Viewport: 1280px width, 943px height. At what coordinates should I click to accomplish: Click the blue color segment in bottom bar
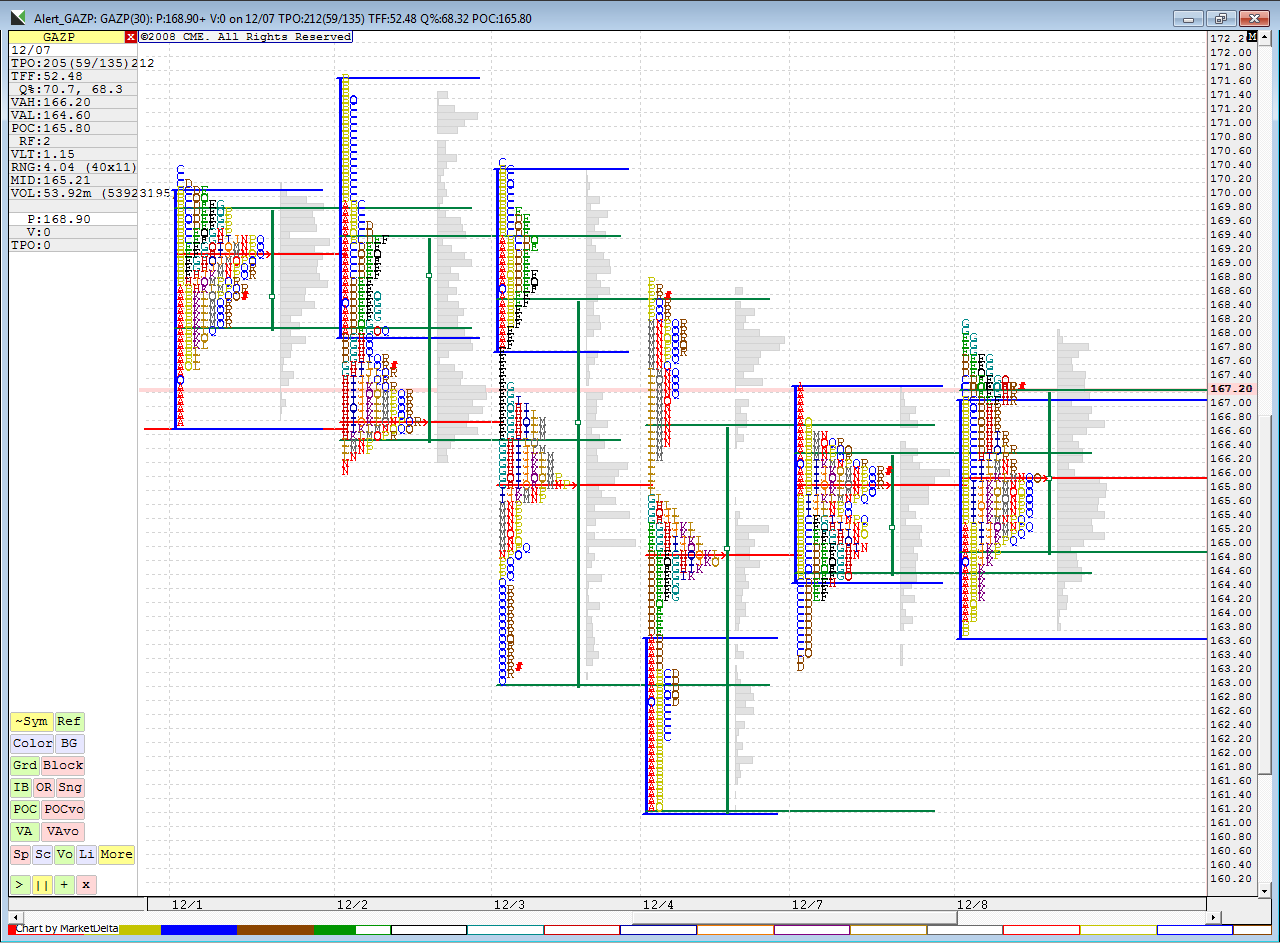[x=198, y=930]
